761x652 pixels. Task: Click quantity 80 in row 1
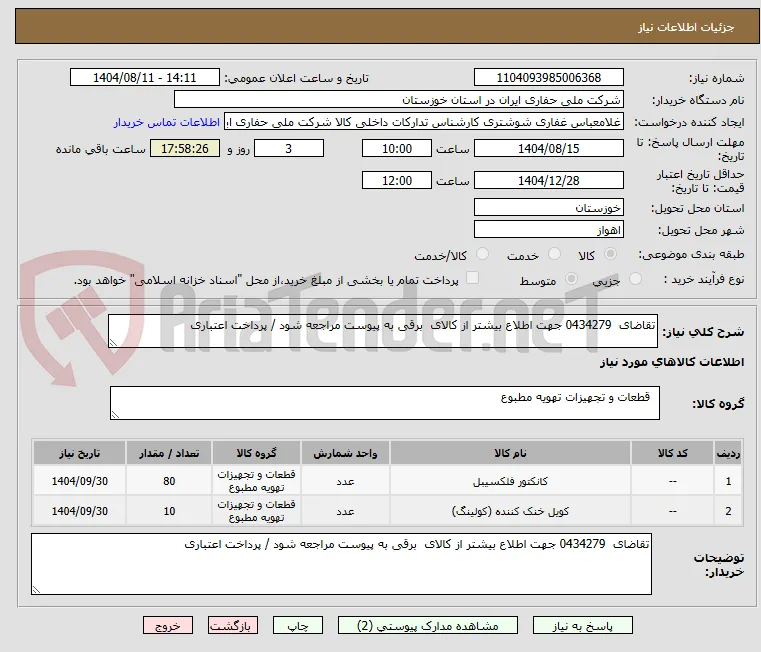click(x=169, y=481)
